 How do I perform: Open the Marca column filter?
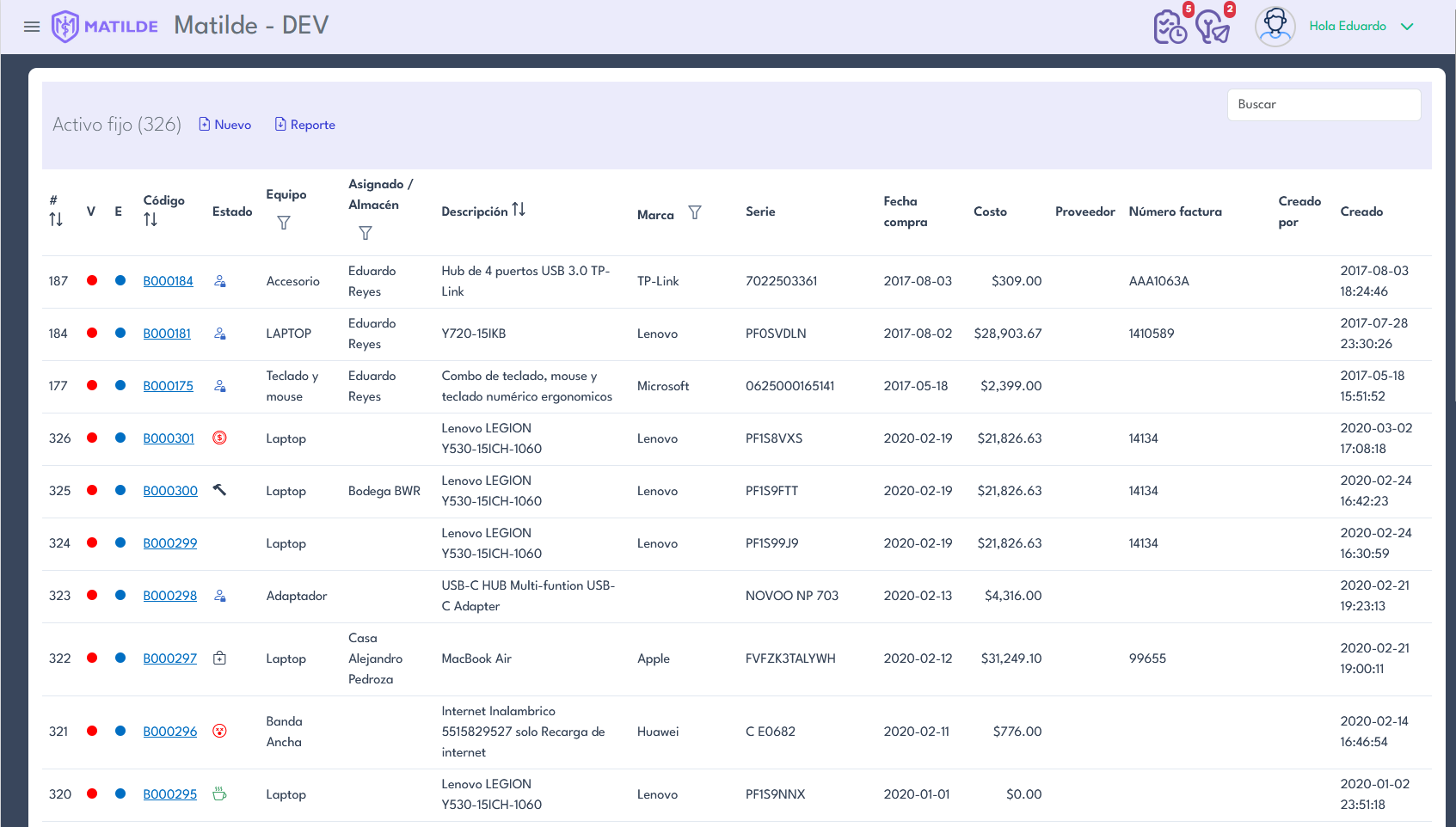[695, 212]
